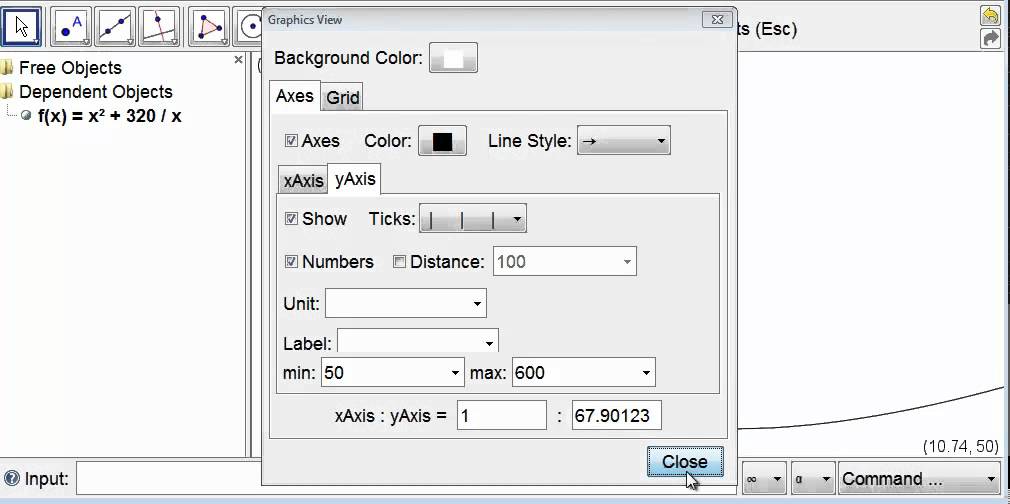Switch to the xAxis tab
The image size is (1010, 504).
[303, 180]
